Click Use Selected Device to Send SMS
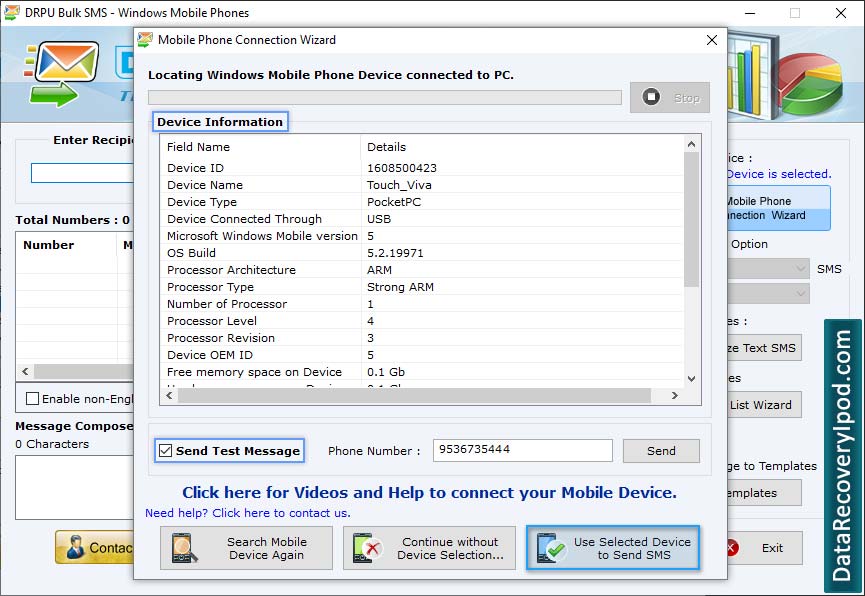Image resolution: width=865 pixels, height=596 pixels. pos(613,548)
